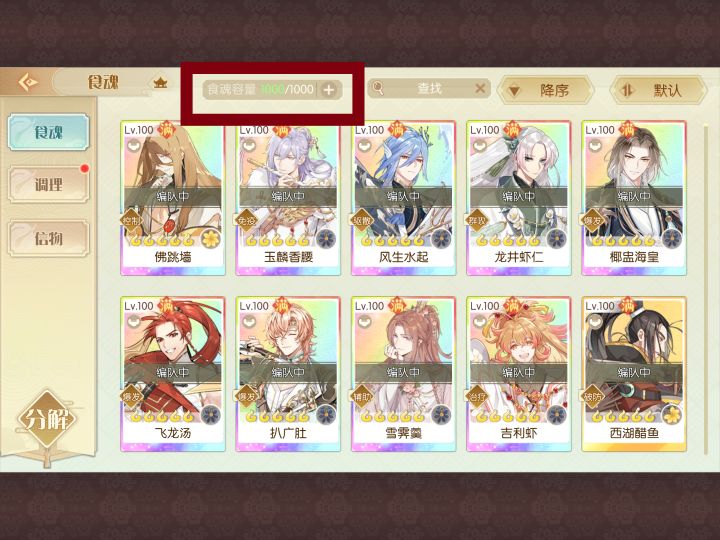Clear search with the X icon

[x=480, y=88]
